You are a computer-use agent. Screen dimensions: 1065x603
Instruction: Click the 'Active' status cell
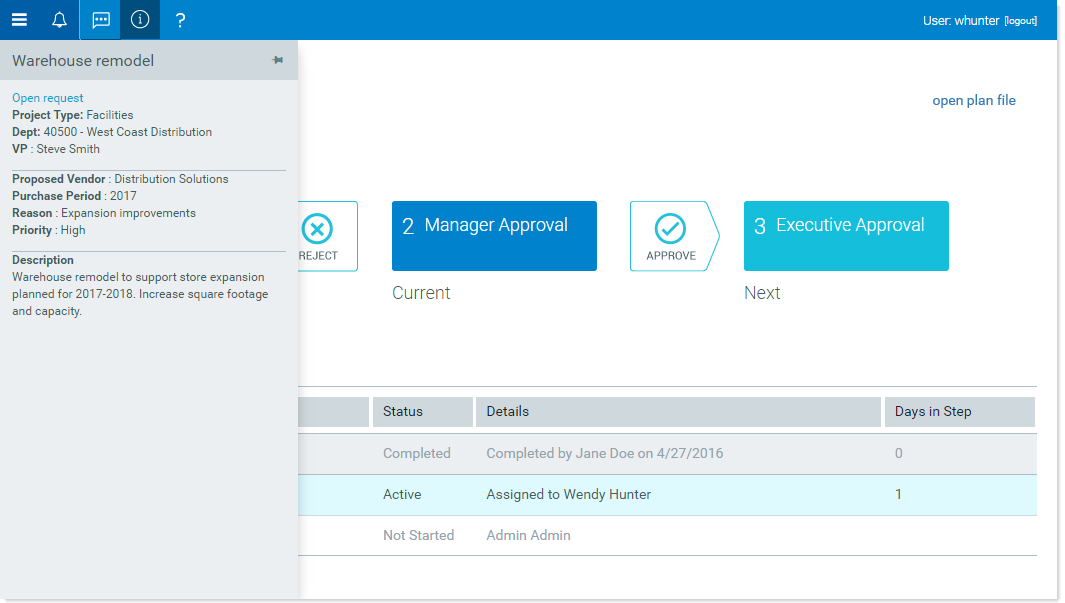coord(402,494)
